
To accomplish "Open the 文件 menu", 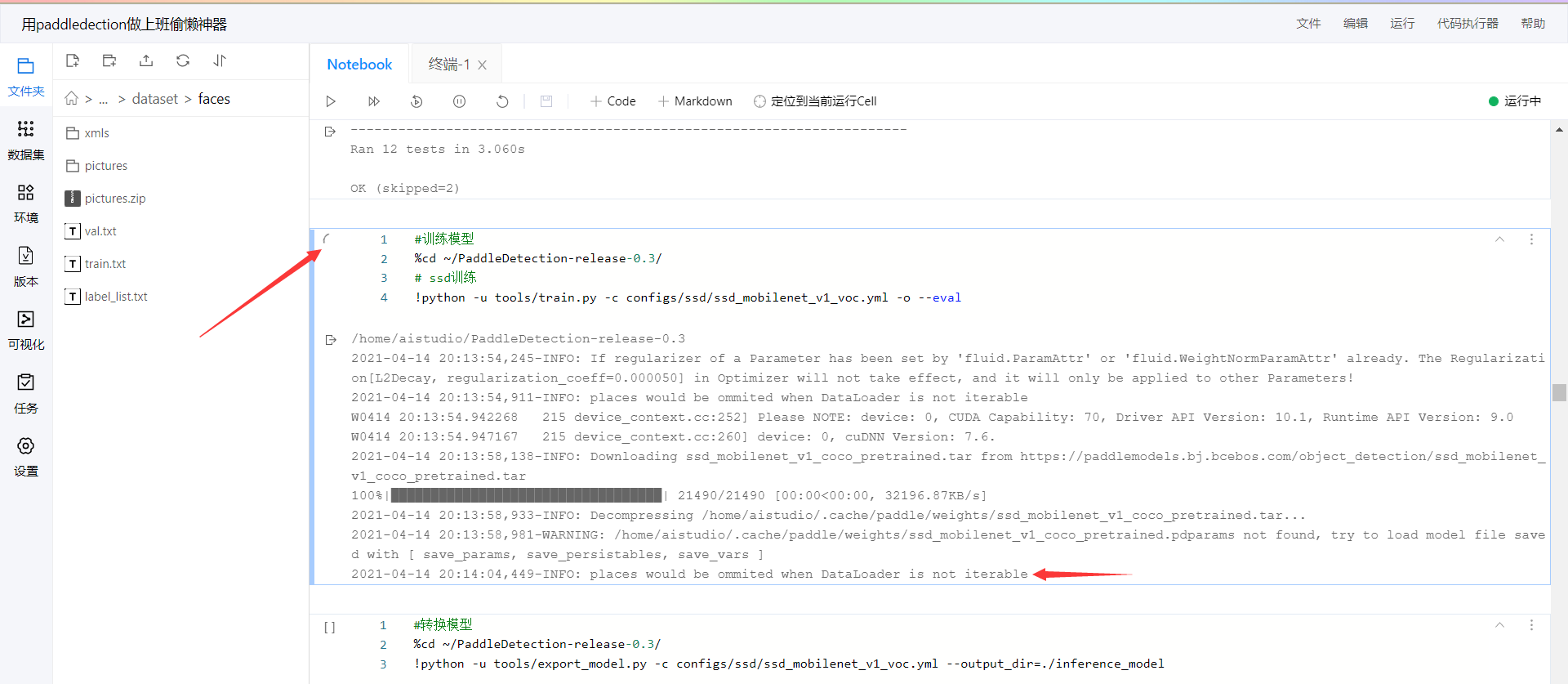I will pos(1308,24).
